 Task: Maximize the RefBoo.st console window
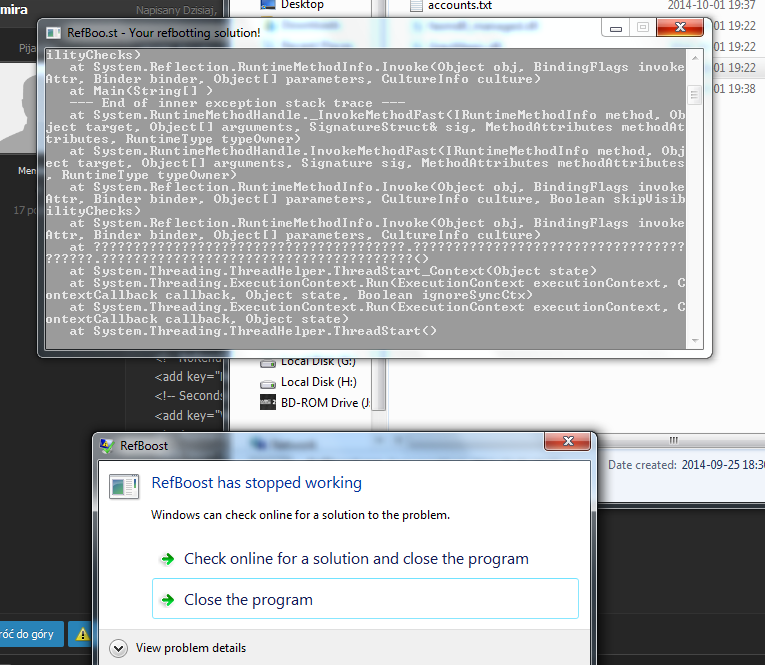click(x=643, y=28)
